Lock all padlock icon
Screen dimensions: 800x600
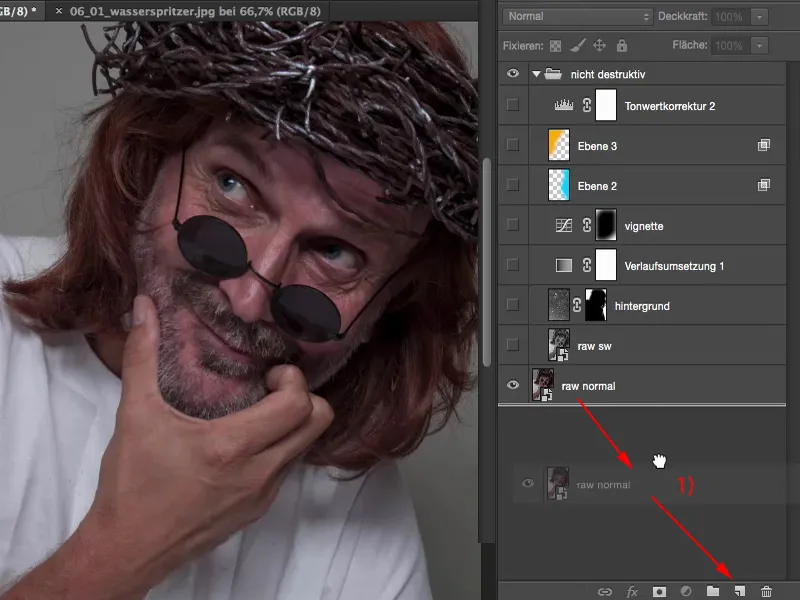(621, 45)
